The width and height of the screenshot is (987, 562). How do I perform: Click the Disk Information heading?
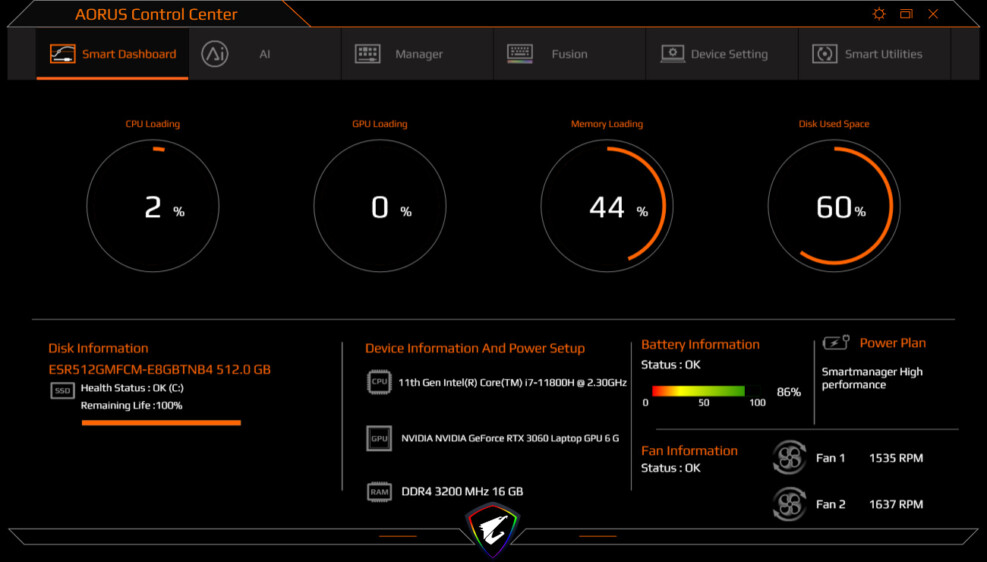tap(98, 348)
